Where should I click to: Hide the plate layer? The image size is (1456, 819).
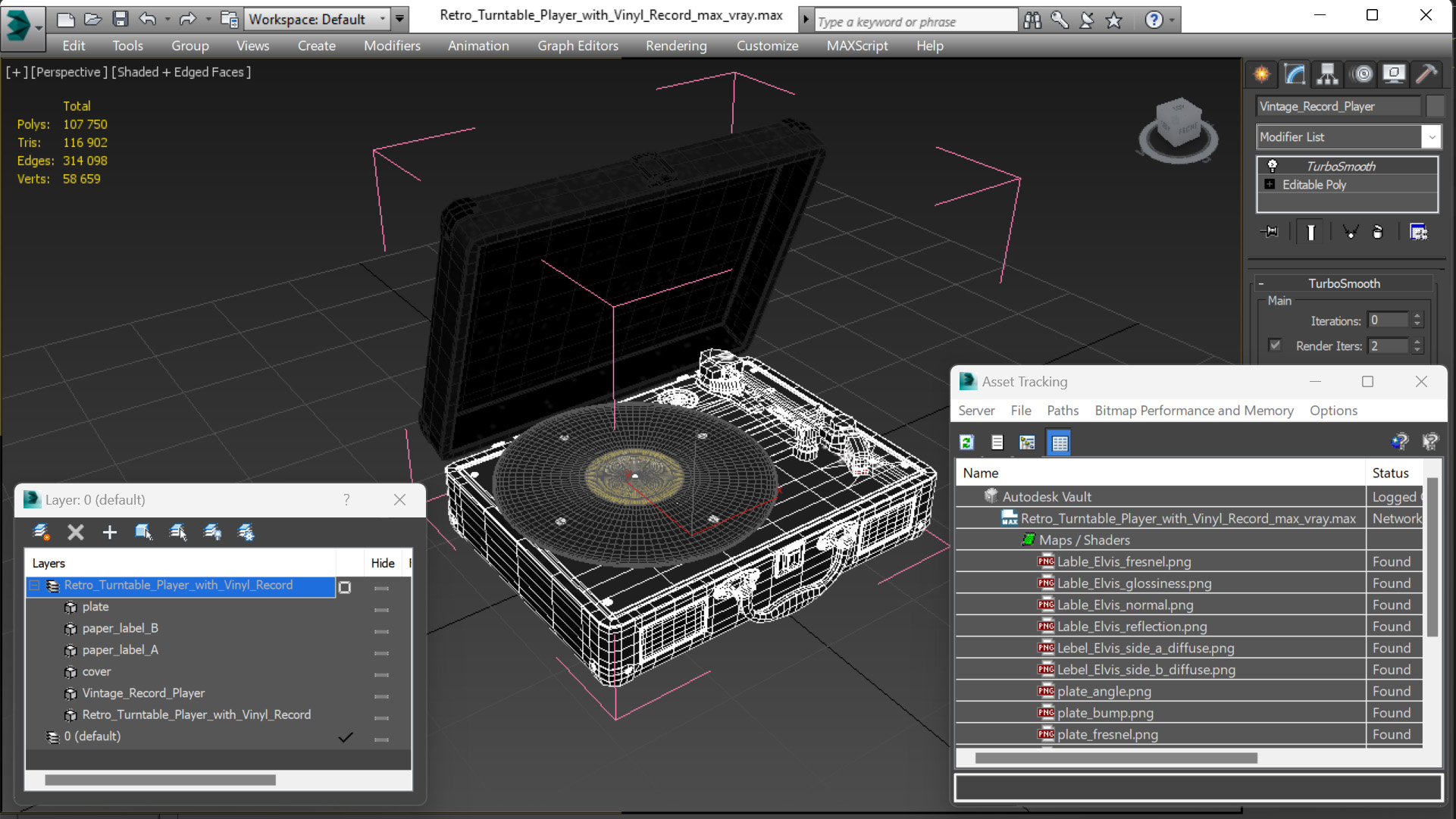click(x=381, y=607)
